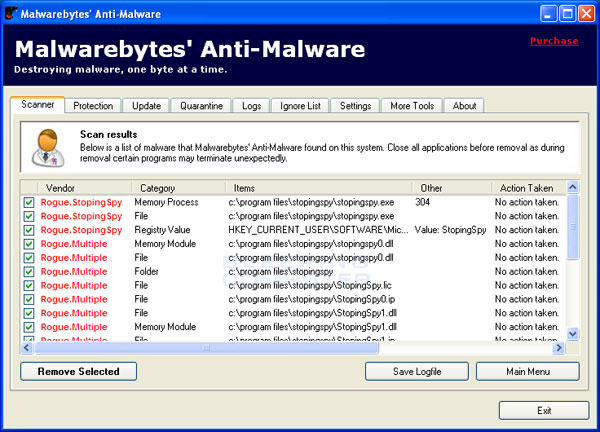This screenshot has width=600, height=432.
Task: Click the horizontal scroll left arrow
Action: pyautogui.click(x=27, y=347)
